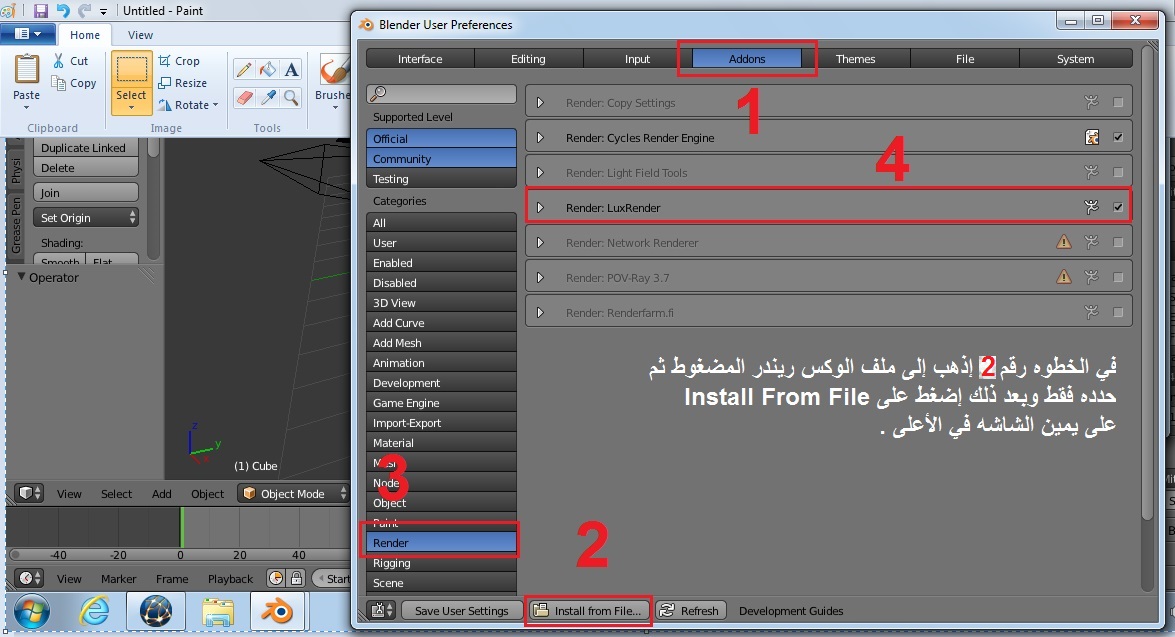Pick the Eraser tool in Paint
Image resolution: width=1175 pixels, height=637 pixels.
pyautogui.click(x=244, y=97)
